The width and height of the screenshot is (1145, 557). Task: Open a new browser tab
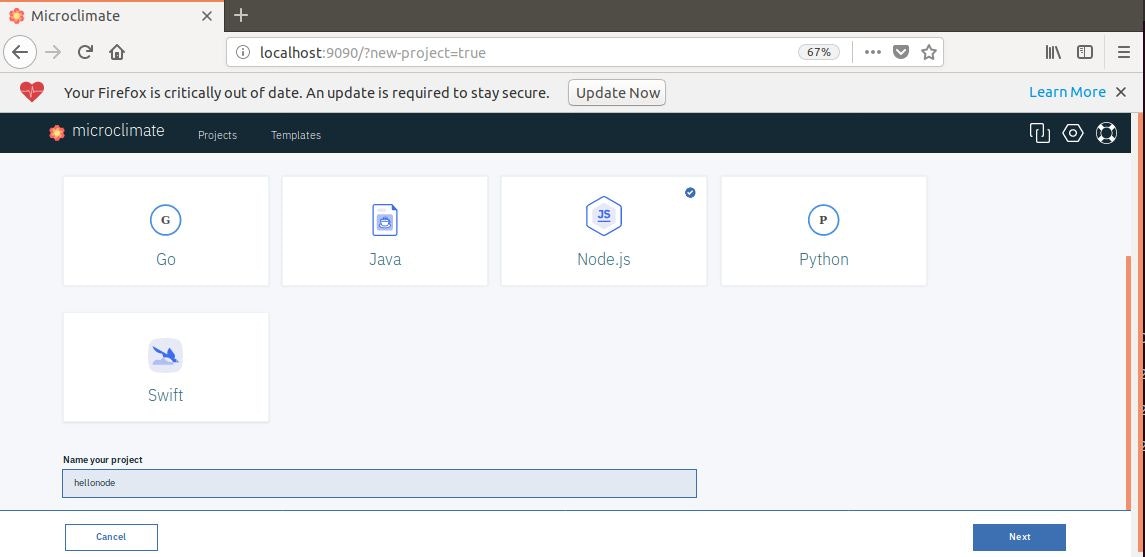coord(241,15)
